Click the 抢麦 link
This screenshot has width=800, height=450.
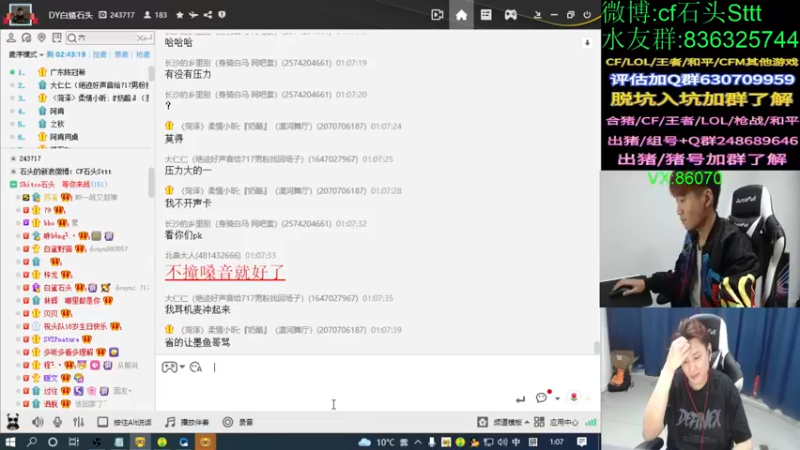click(x=143, y=55)
